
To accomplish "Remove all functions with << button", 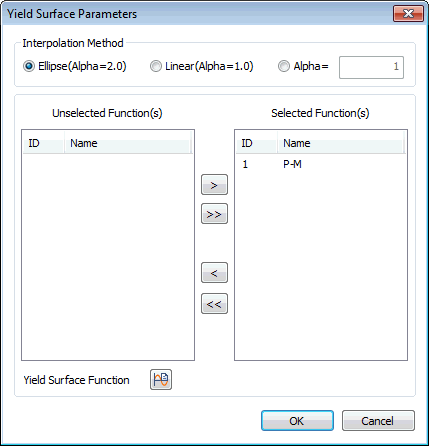I will [214, 304].
